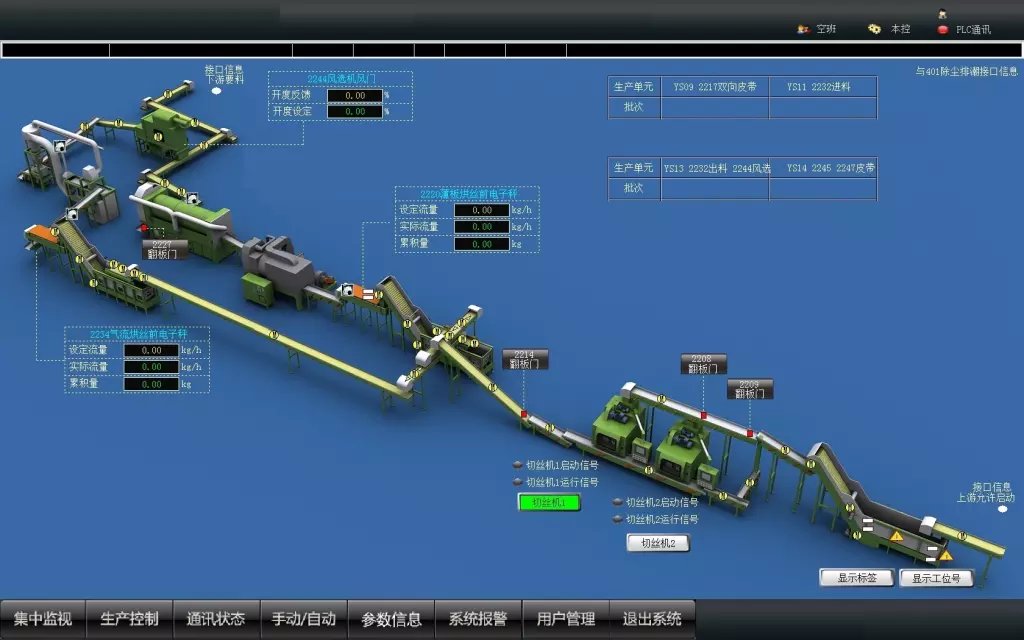This screenshot has height=640, width=1024.
Task: Click the 显示工位号 button
Action: [936, 578]
